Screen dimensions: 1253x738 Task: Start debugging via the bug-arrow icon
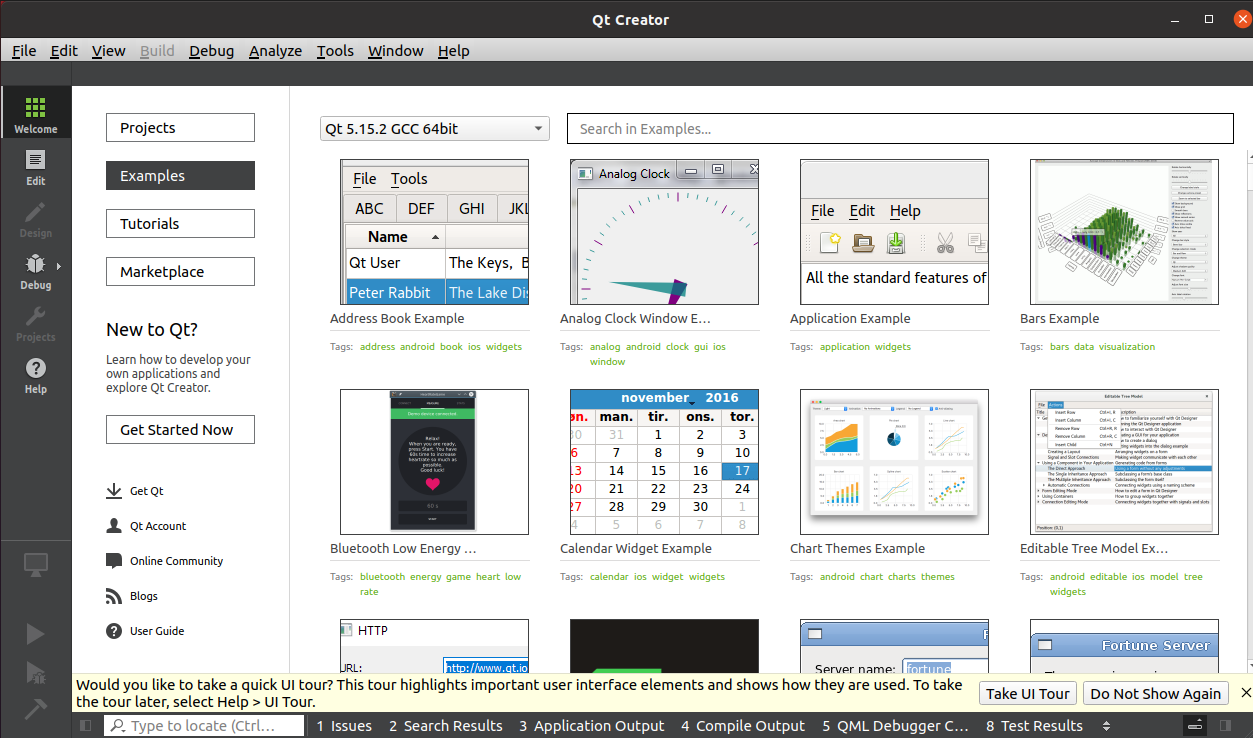point(35,673)
